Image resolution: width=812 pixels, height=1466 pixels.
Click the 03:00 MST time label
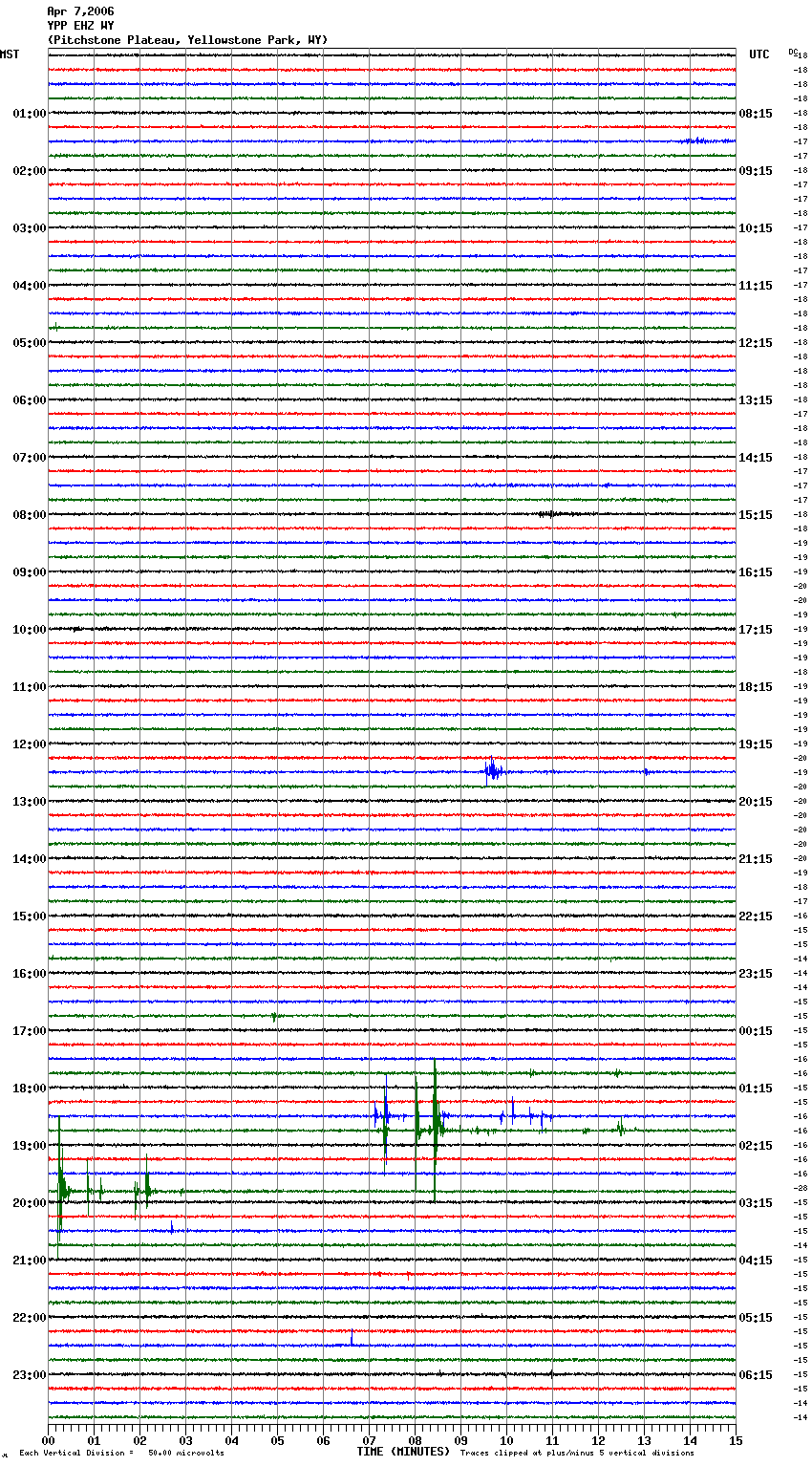30,228
